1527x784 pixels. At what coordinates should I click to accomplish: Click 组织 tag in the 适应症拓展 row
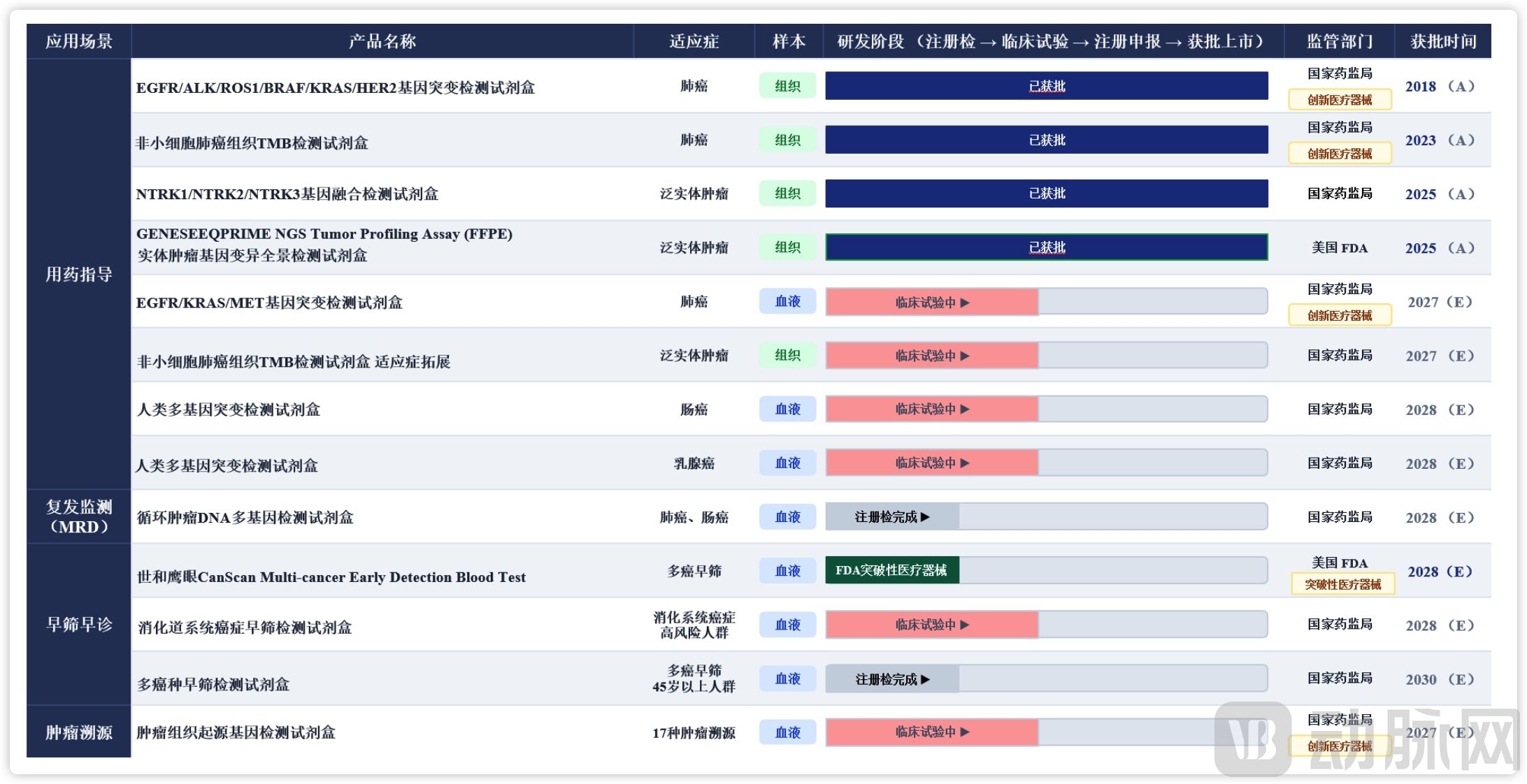coord(788,355)
